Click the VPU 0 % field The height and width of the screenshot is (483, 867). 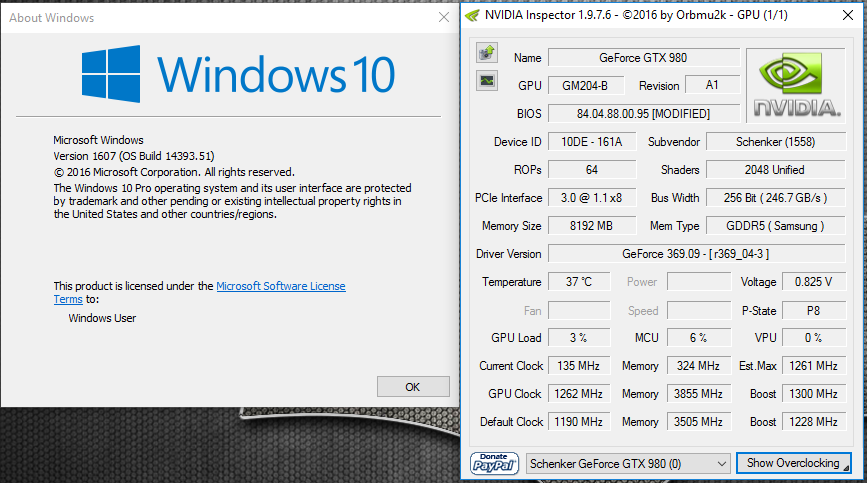(x=813, y=338)
